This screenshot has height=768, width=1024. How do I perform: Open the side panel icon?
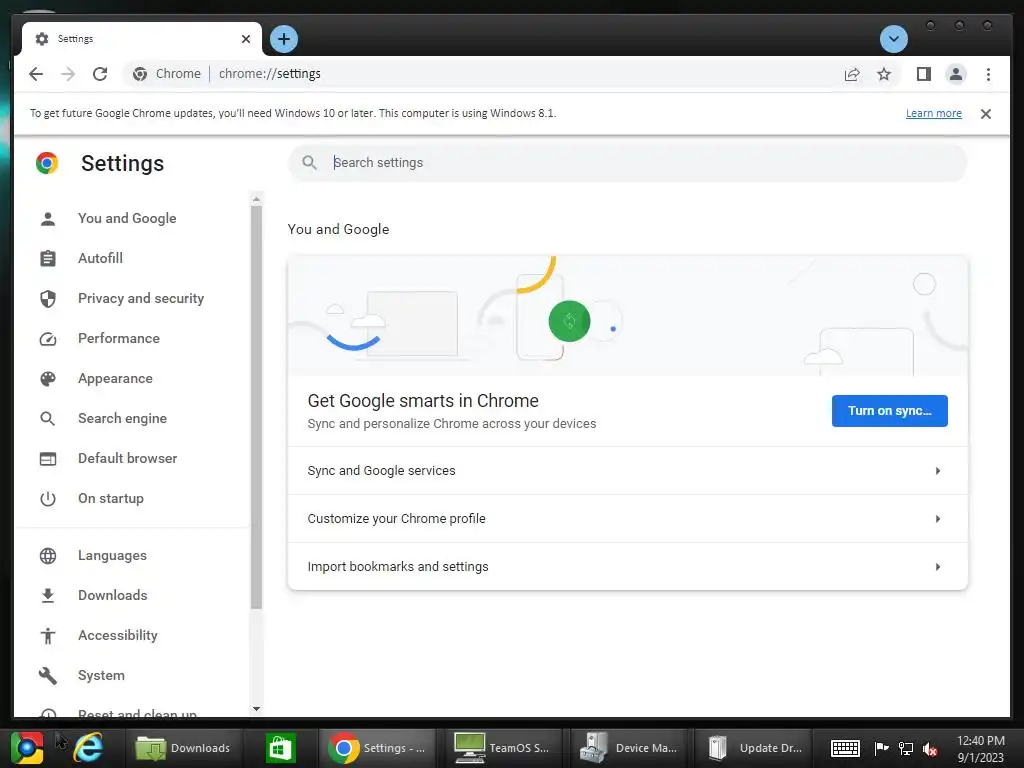923,74
